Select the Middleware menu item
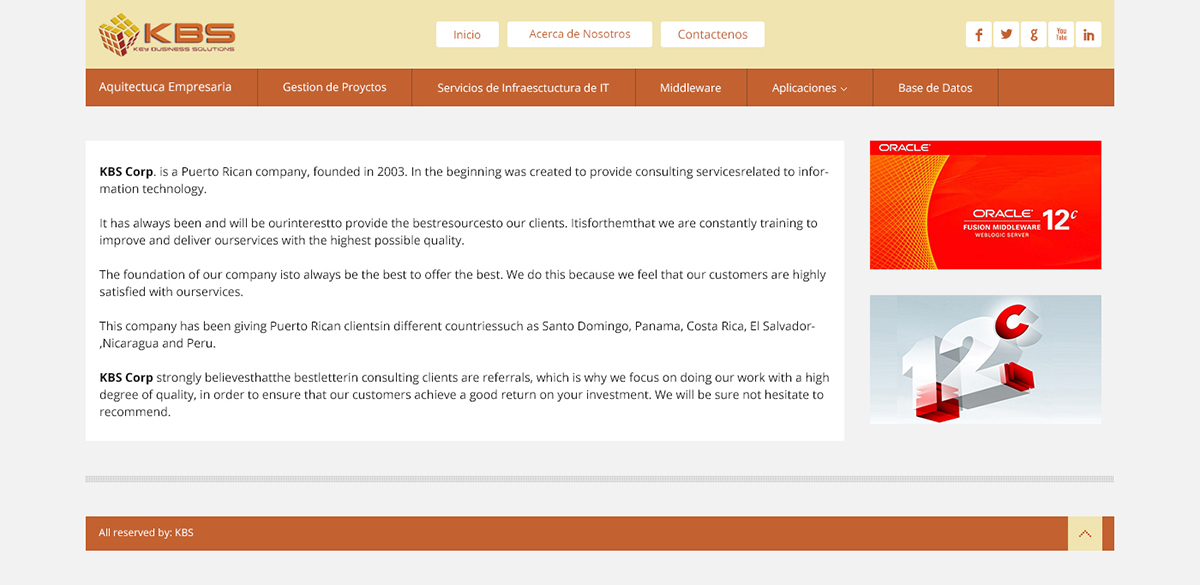 point(691,87)
